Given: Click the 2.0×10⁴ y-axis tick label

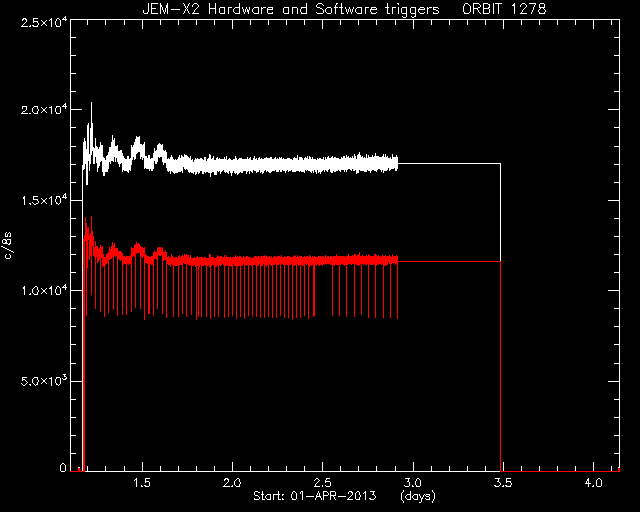Looking at the screenshot, I should pyautogui.click(x=44, y=109).
